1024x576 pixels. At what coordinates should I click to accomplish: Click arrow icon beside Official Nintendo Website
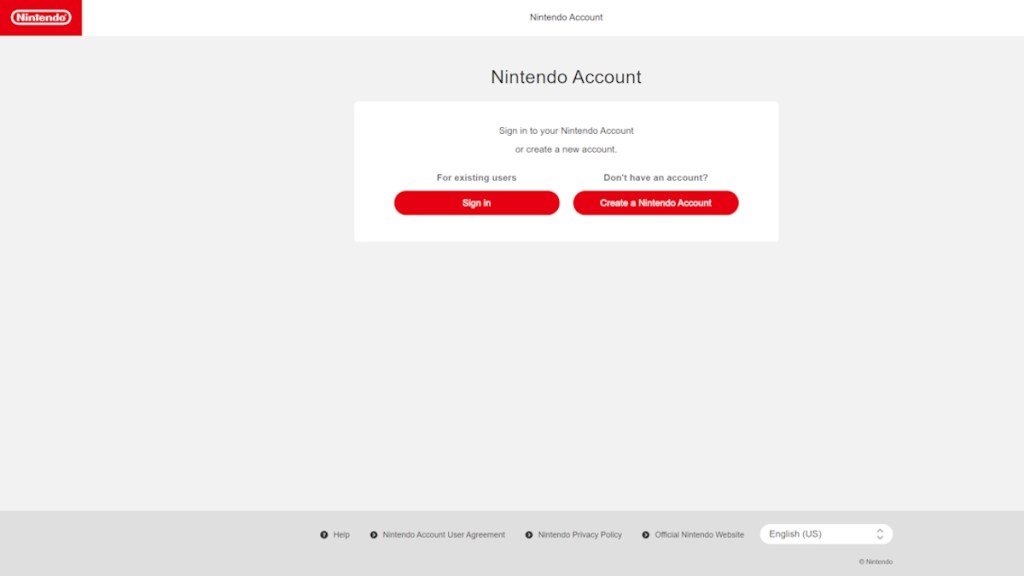pos(646,535)
